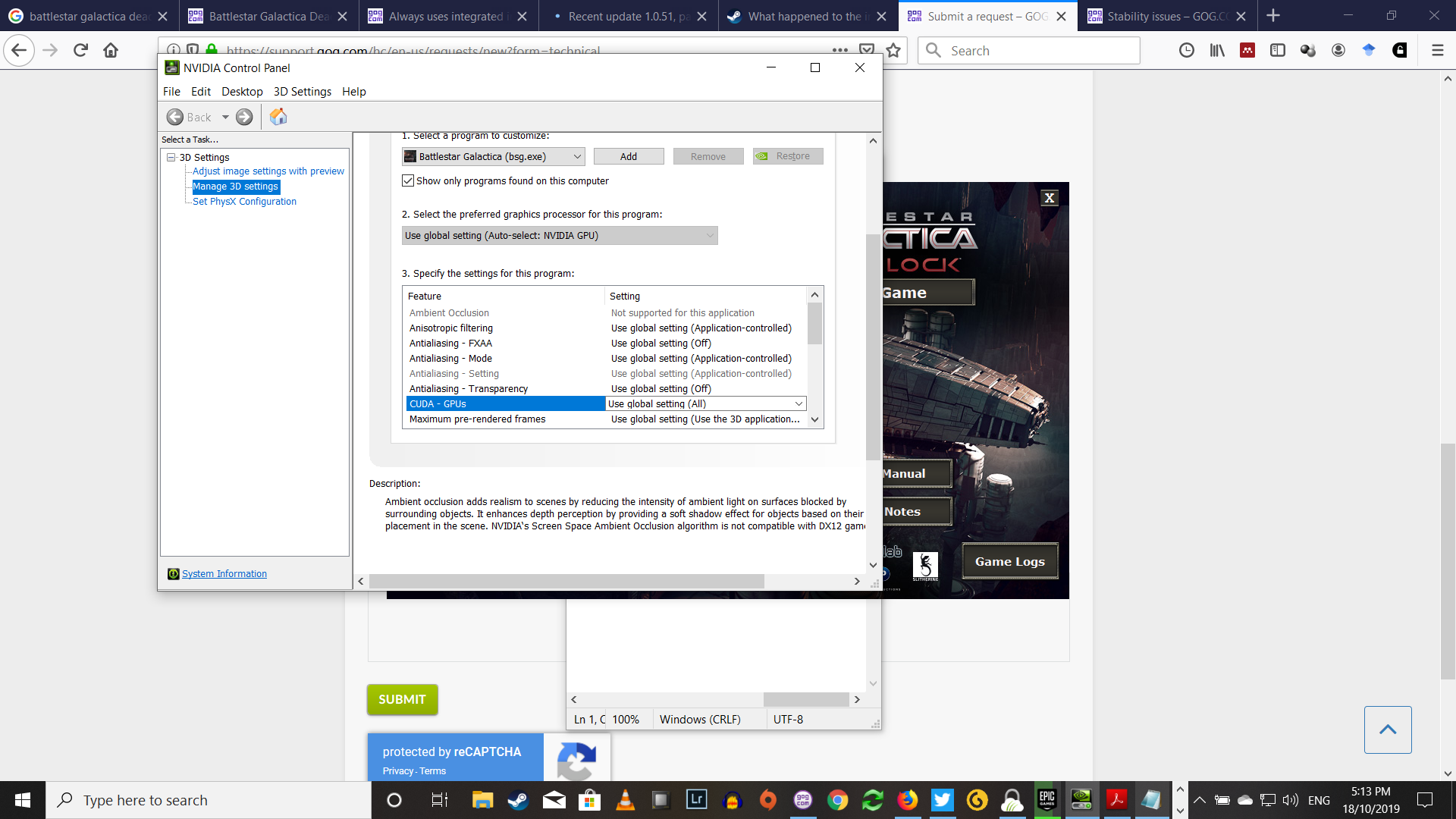This screenshot has height=819, width=1456.
Task: Click the reCAPTCHA Privacy link
Action: pyautogui.click(x=397, y=771)
